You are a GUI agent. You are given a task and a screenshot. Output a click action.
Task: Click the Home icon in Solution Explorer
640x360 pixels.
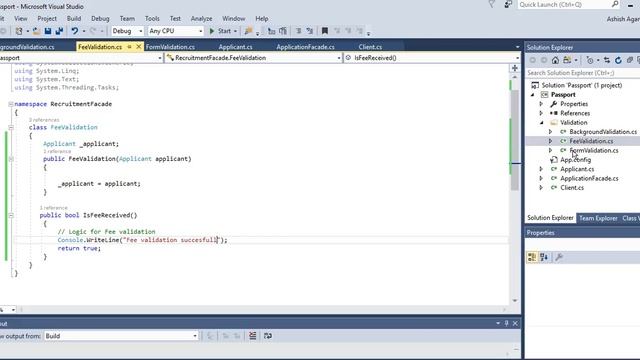click(x=555, y=60)
